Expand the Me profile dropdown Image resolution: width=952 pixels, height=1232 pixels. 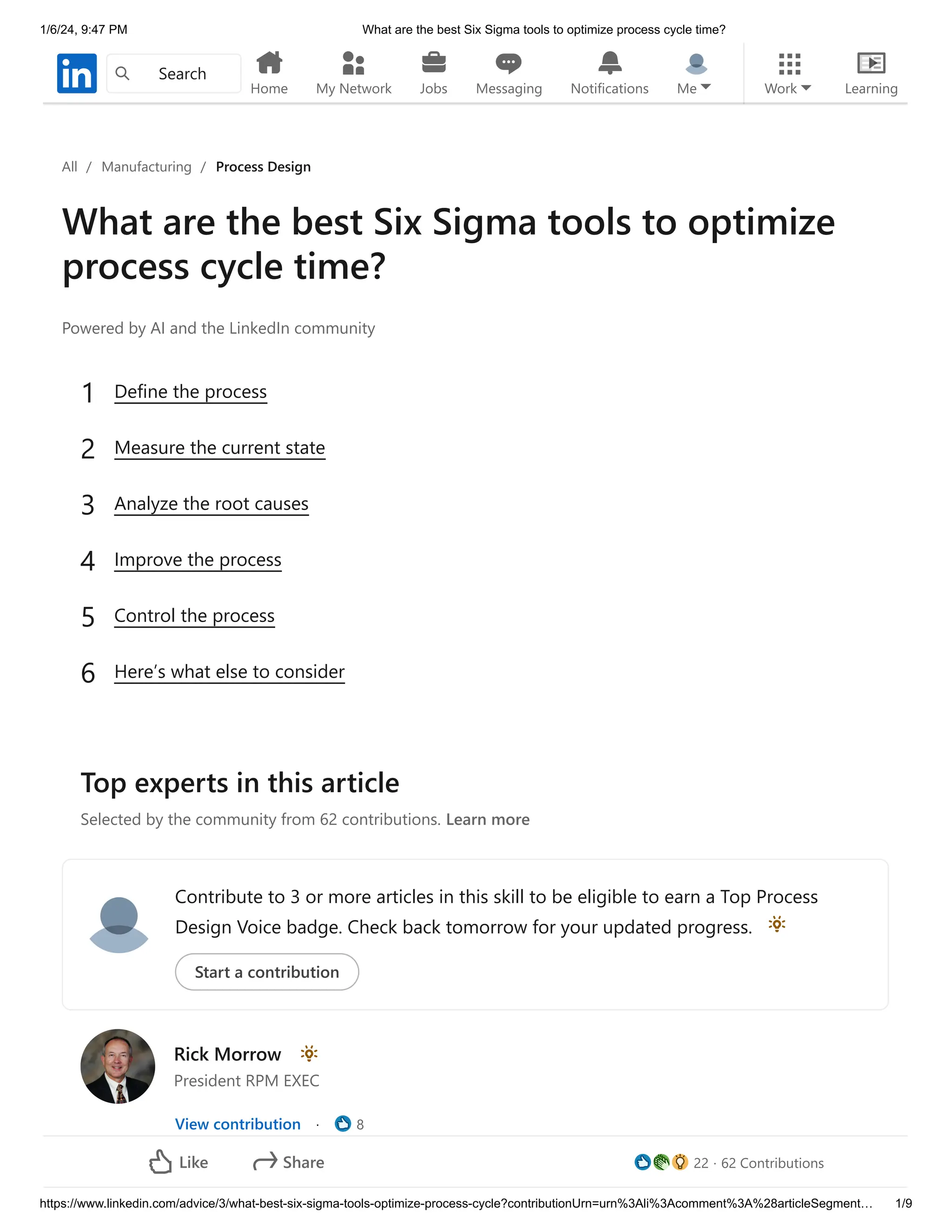694,87
